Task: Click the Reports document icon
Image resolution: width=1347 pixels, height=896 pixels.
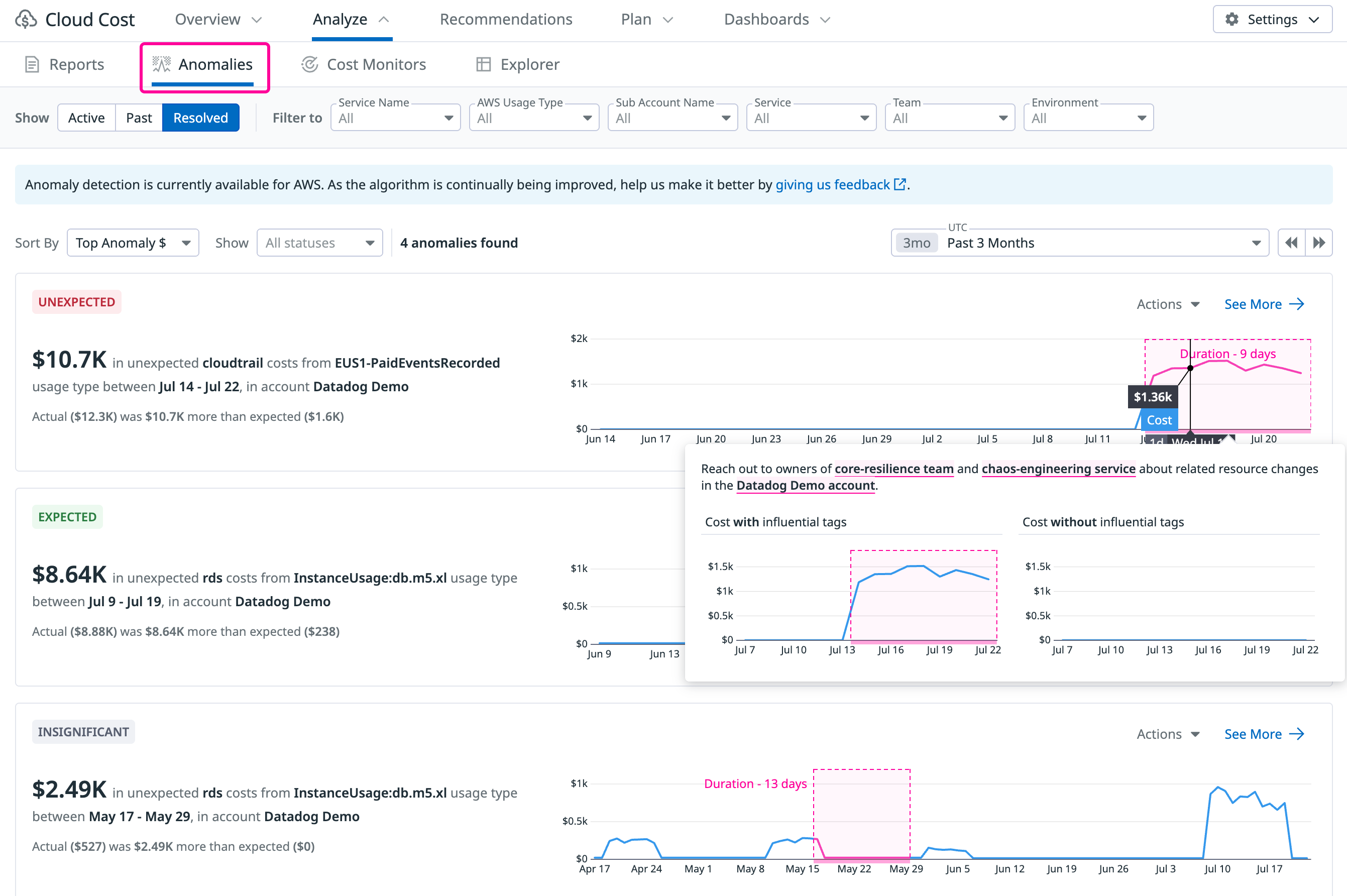Action: [32, 65]
